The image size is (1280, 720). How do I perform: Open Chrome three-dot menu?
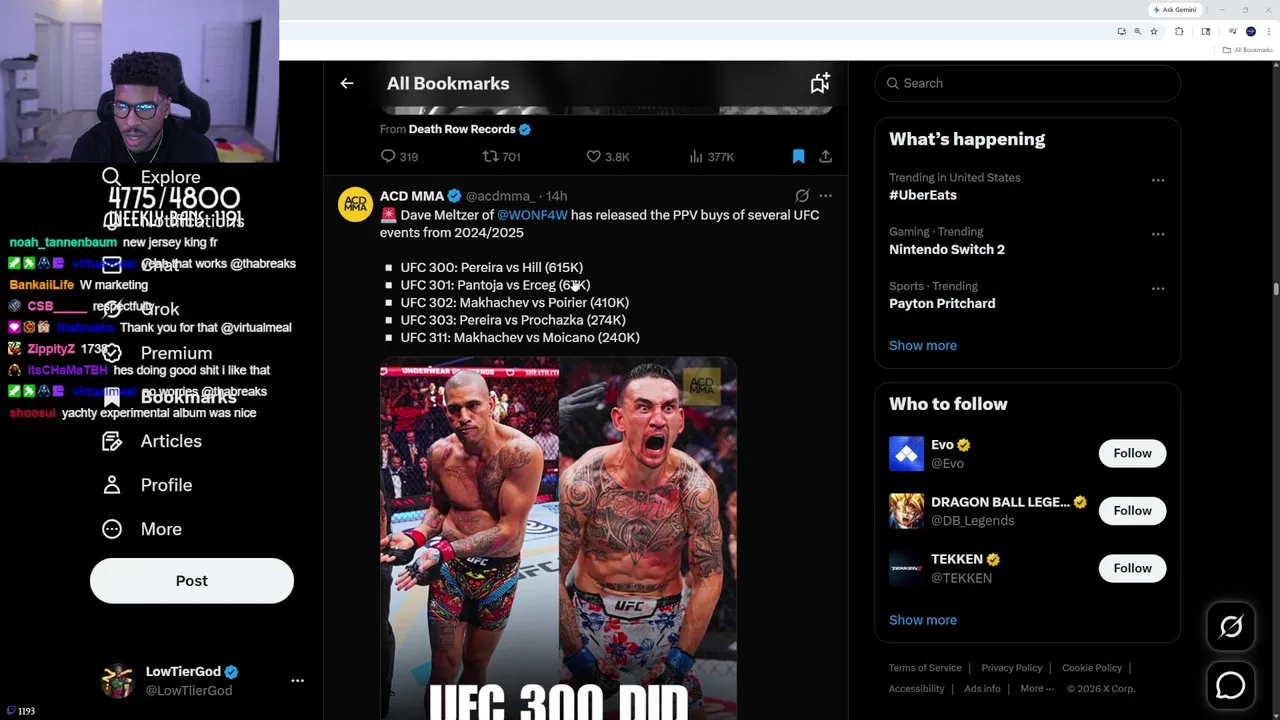(x=1268, y=32)
